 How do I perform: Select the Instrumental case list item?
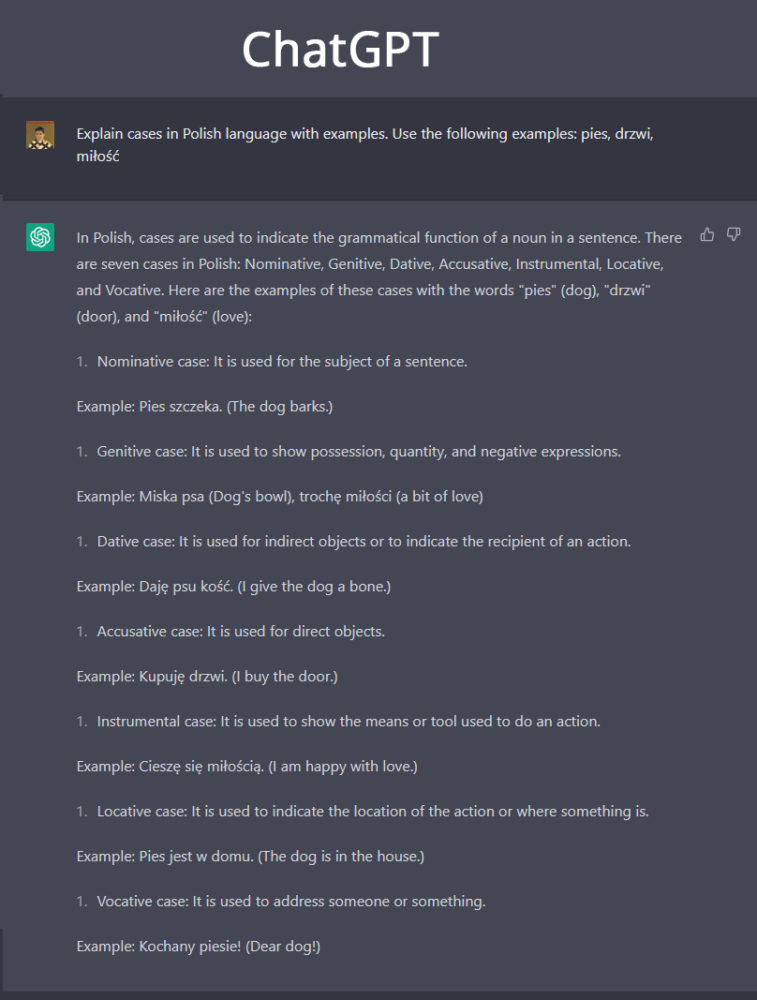click(x=339, y=721)
